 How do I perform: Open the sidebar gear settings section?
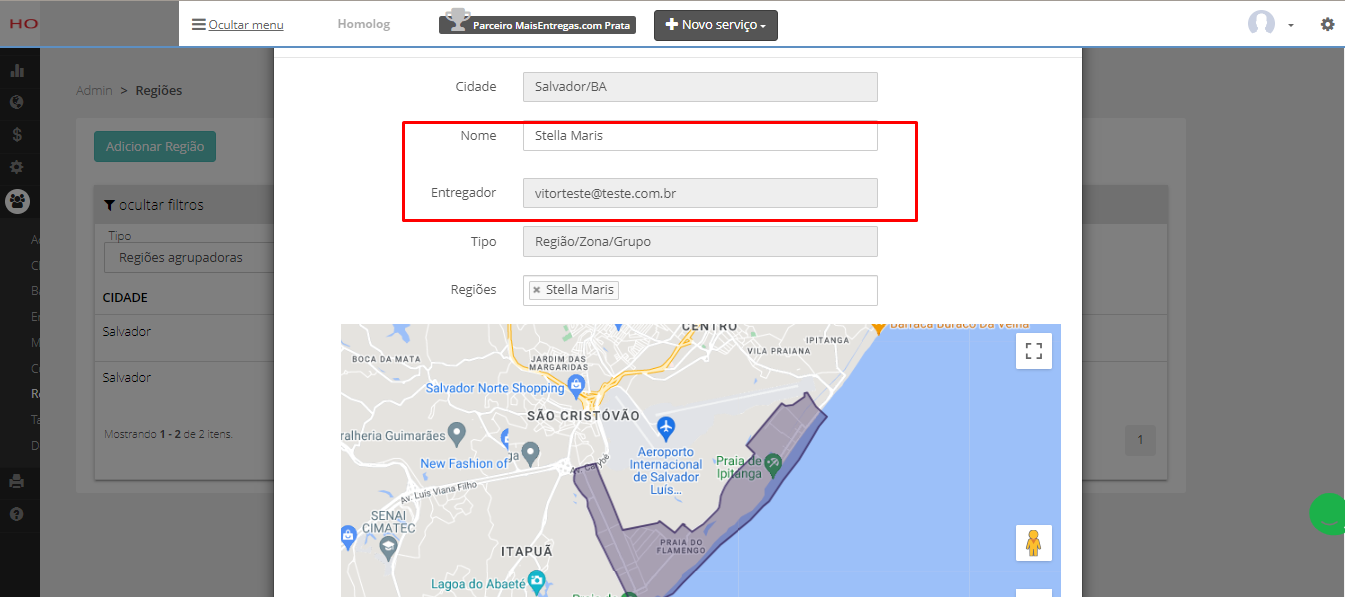click(17, 167)
